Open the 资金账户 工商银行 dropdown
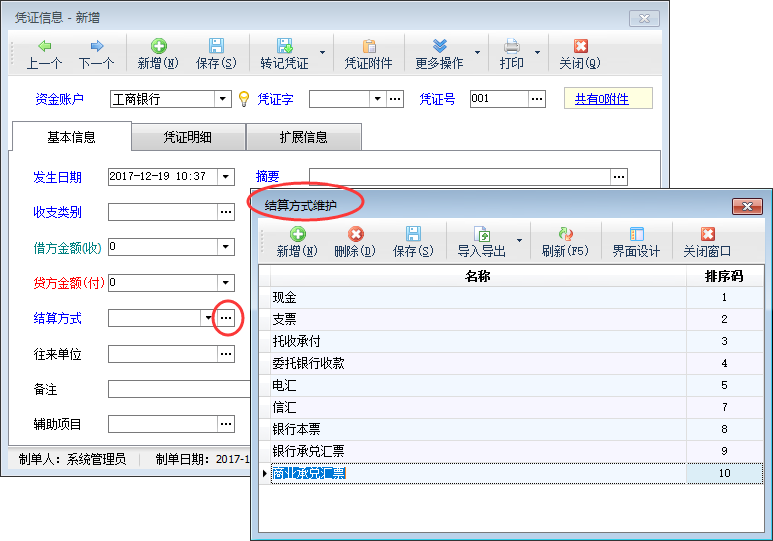 tap(223, 99)
